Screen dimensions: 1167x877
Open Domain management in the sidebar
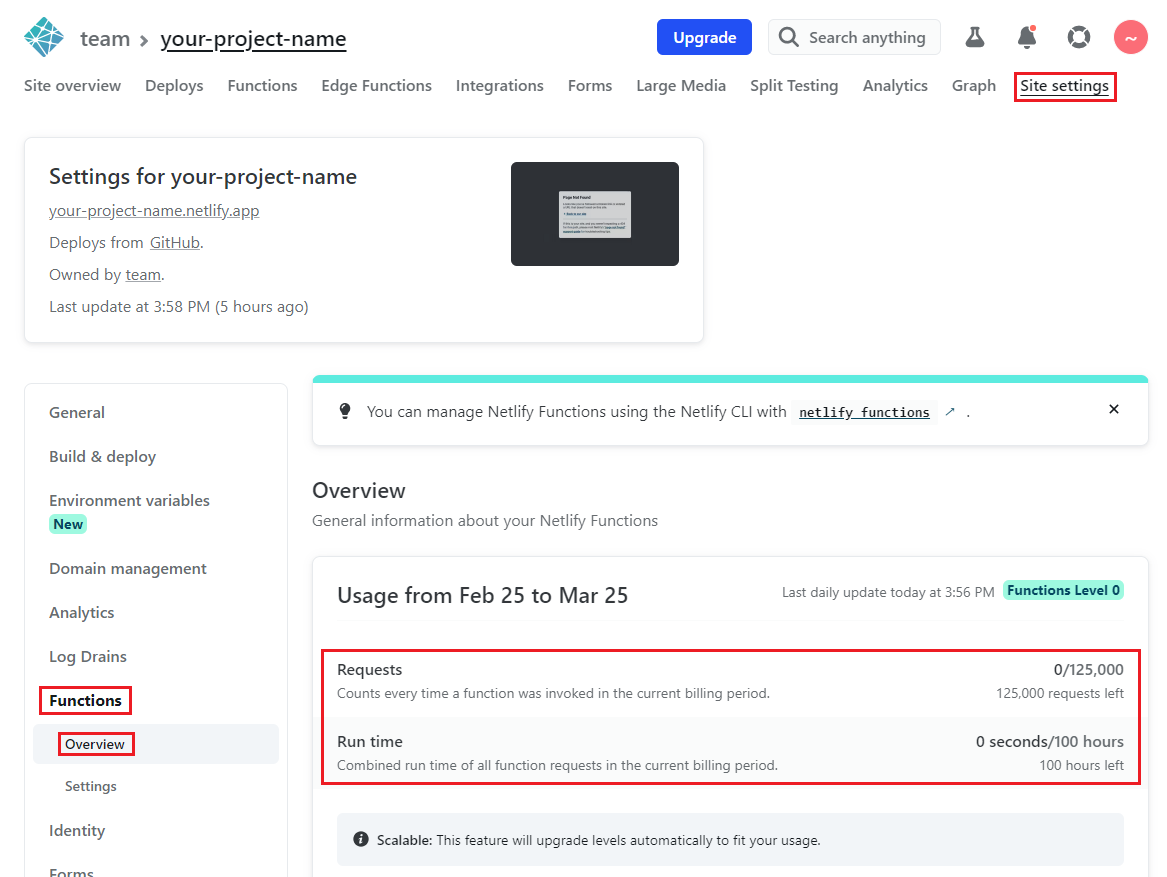point(127,568)
